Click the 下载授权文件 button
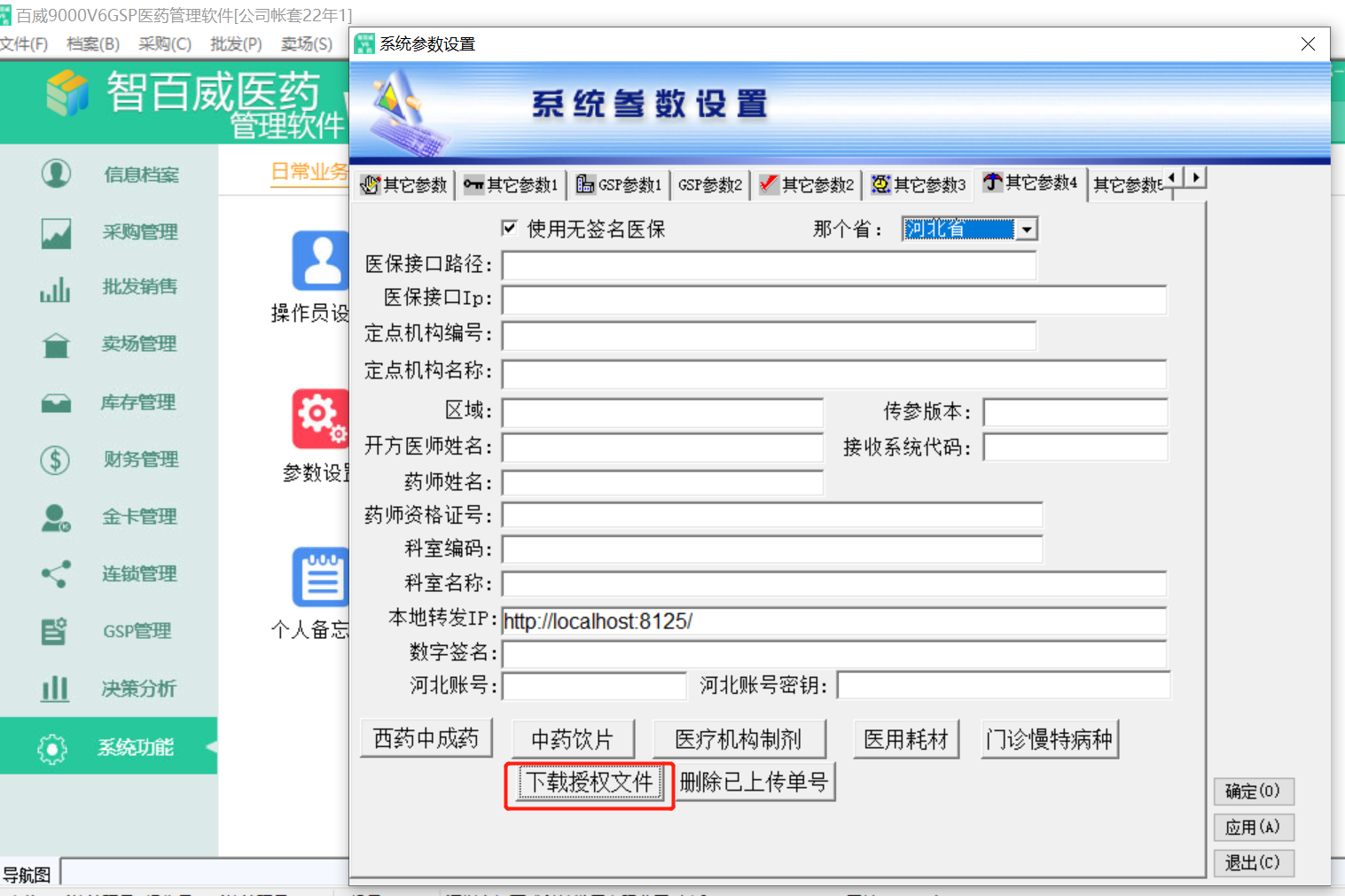This screenshot has height=896, width=1345. [x=590, y=783]
